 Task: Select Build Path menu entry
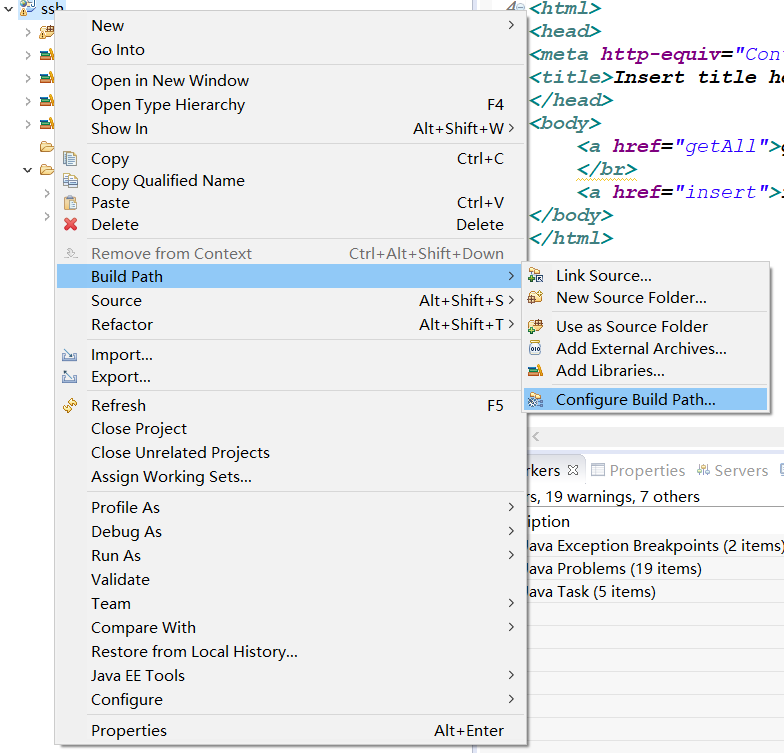[x=290, y=276]
